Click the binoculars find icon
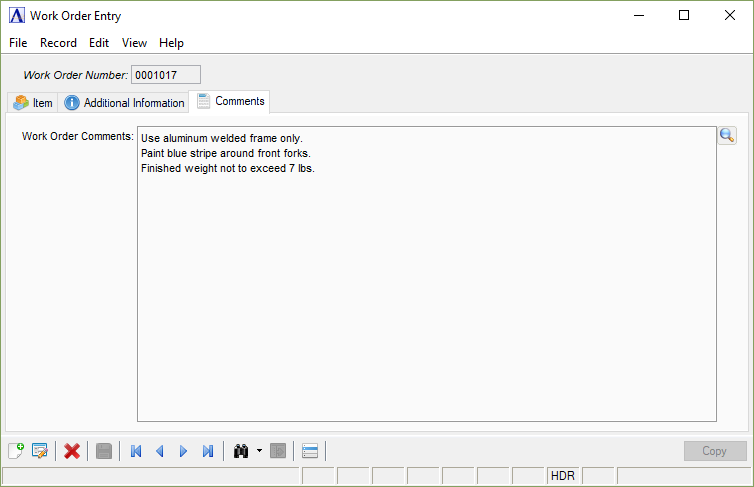Viewport: 754px width, 487px height. [x=240, y=451]
